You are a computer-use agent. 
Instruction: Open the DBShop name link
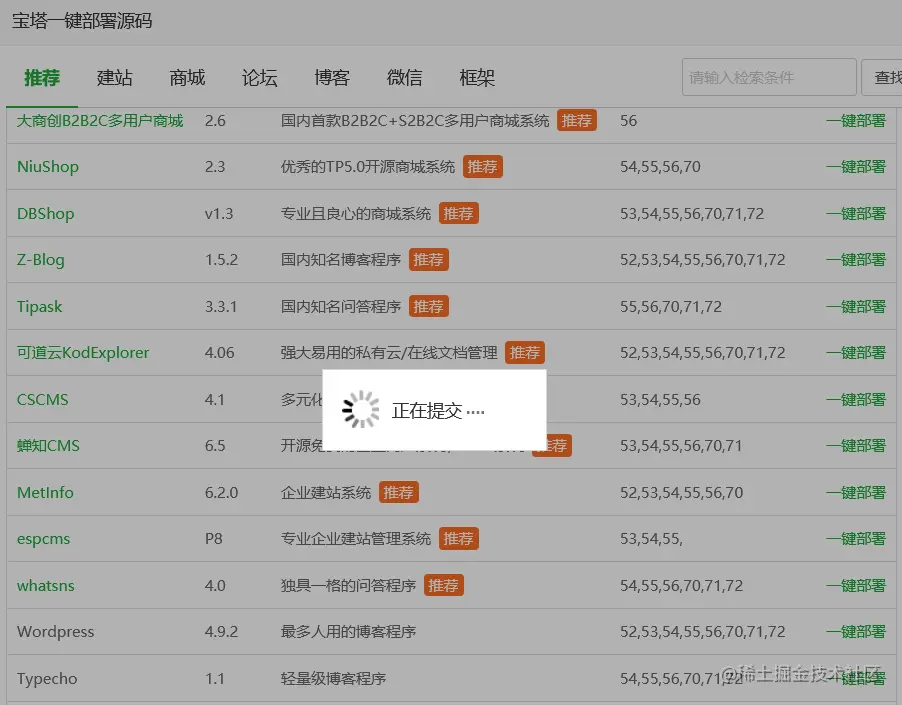45,214
